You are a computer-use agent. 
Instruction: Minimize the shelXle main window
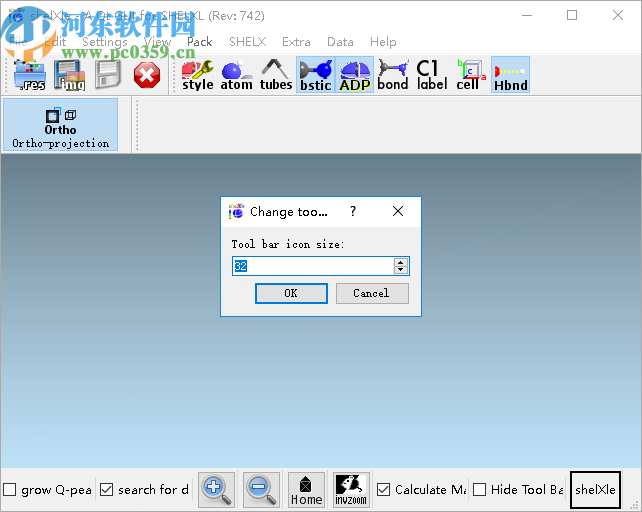527,16
